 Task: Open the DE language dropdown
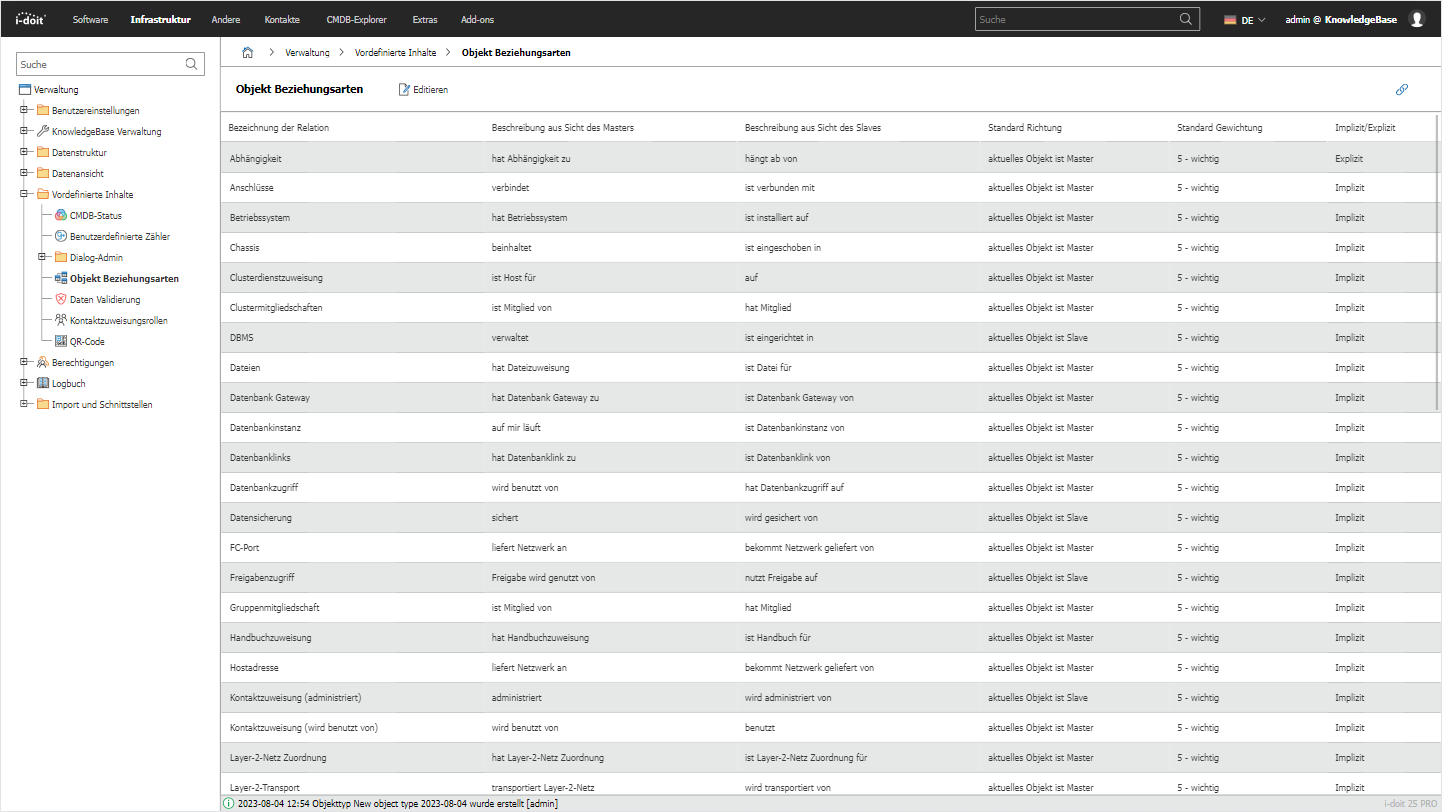(x=1245, y=19)
